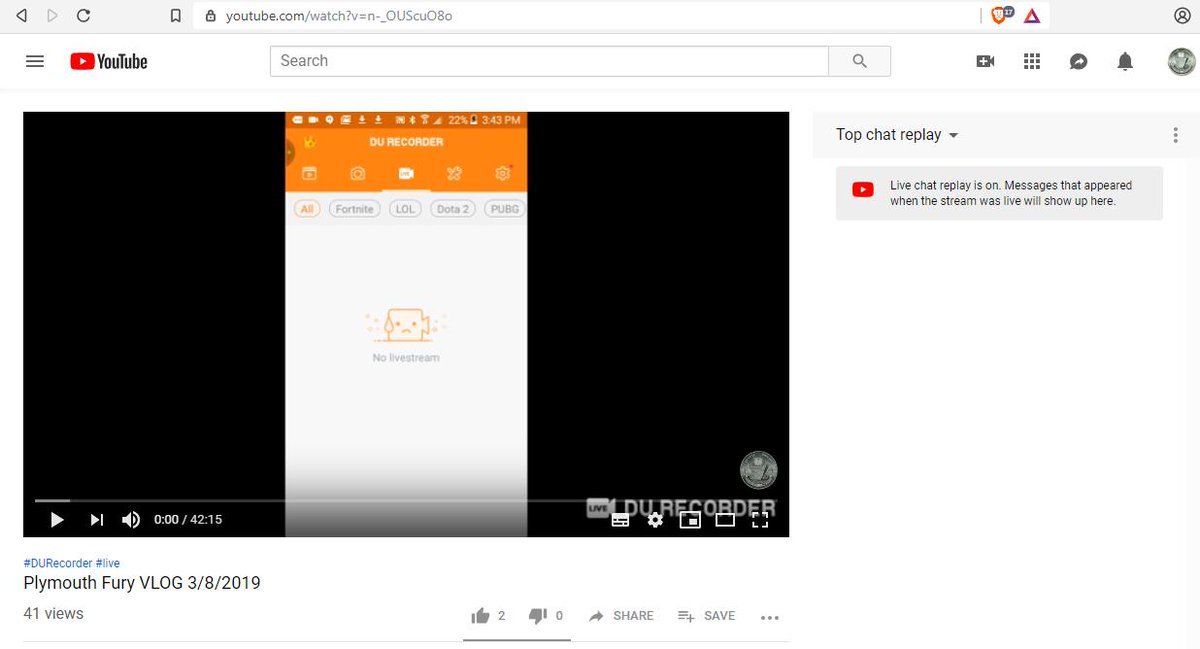Screen dimensions: 1200x649
Task: Click the video progress bar
Action: (x=406, y=500)
